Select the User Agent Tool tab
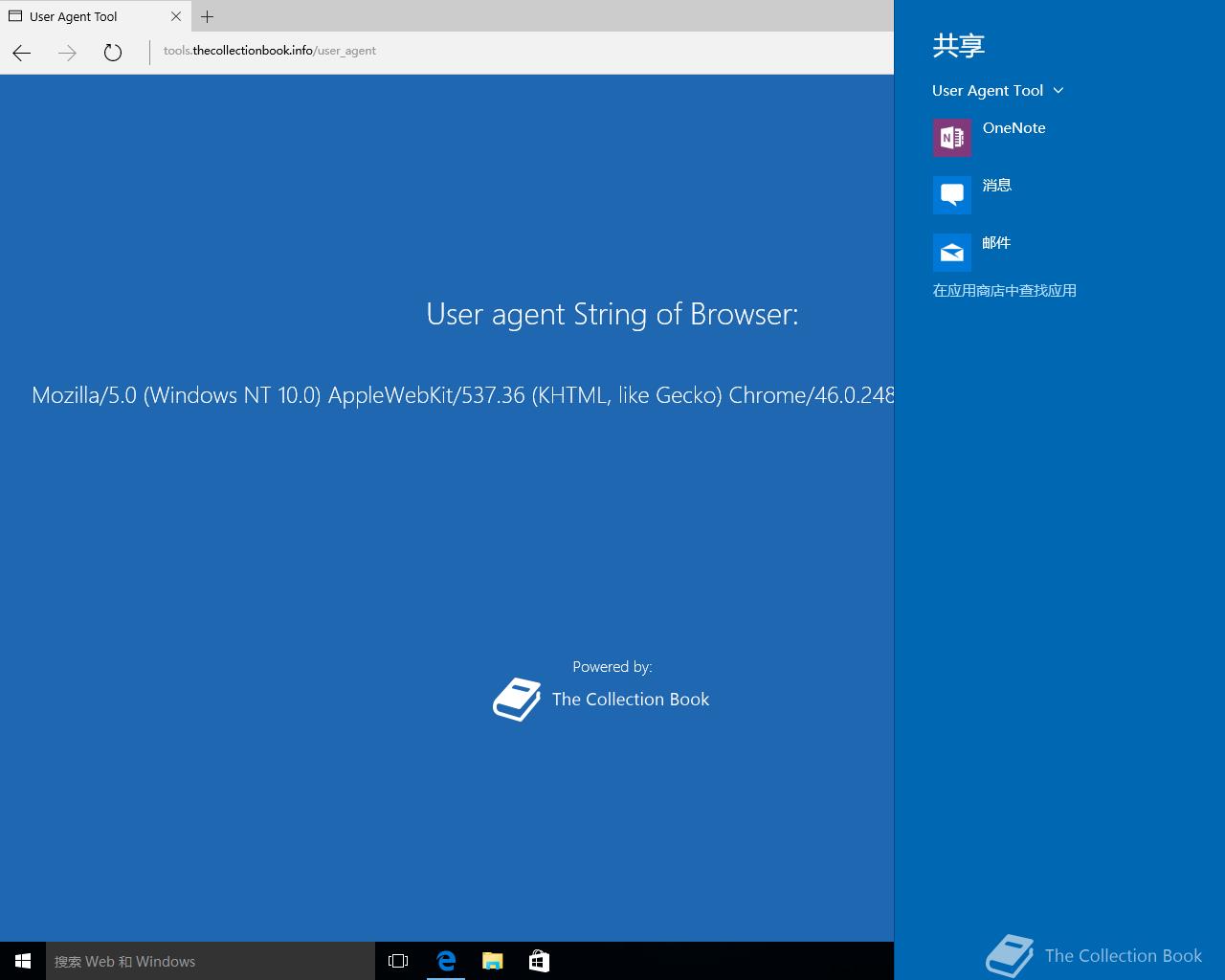The width and height of the screenshot is (1225, 980). click(95, 16)
